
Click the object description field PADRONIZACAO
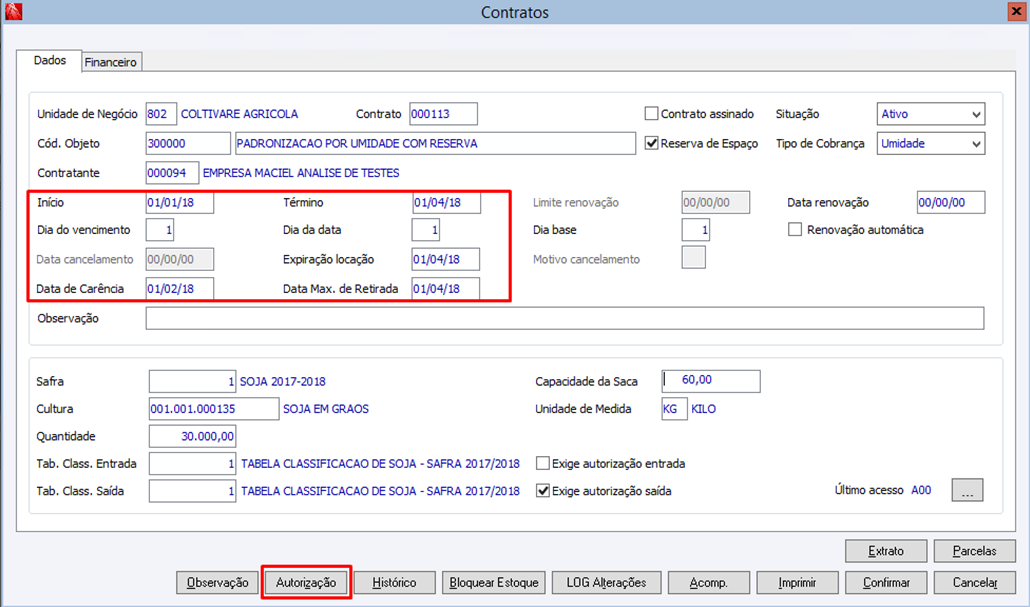coord(435,143)
